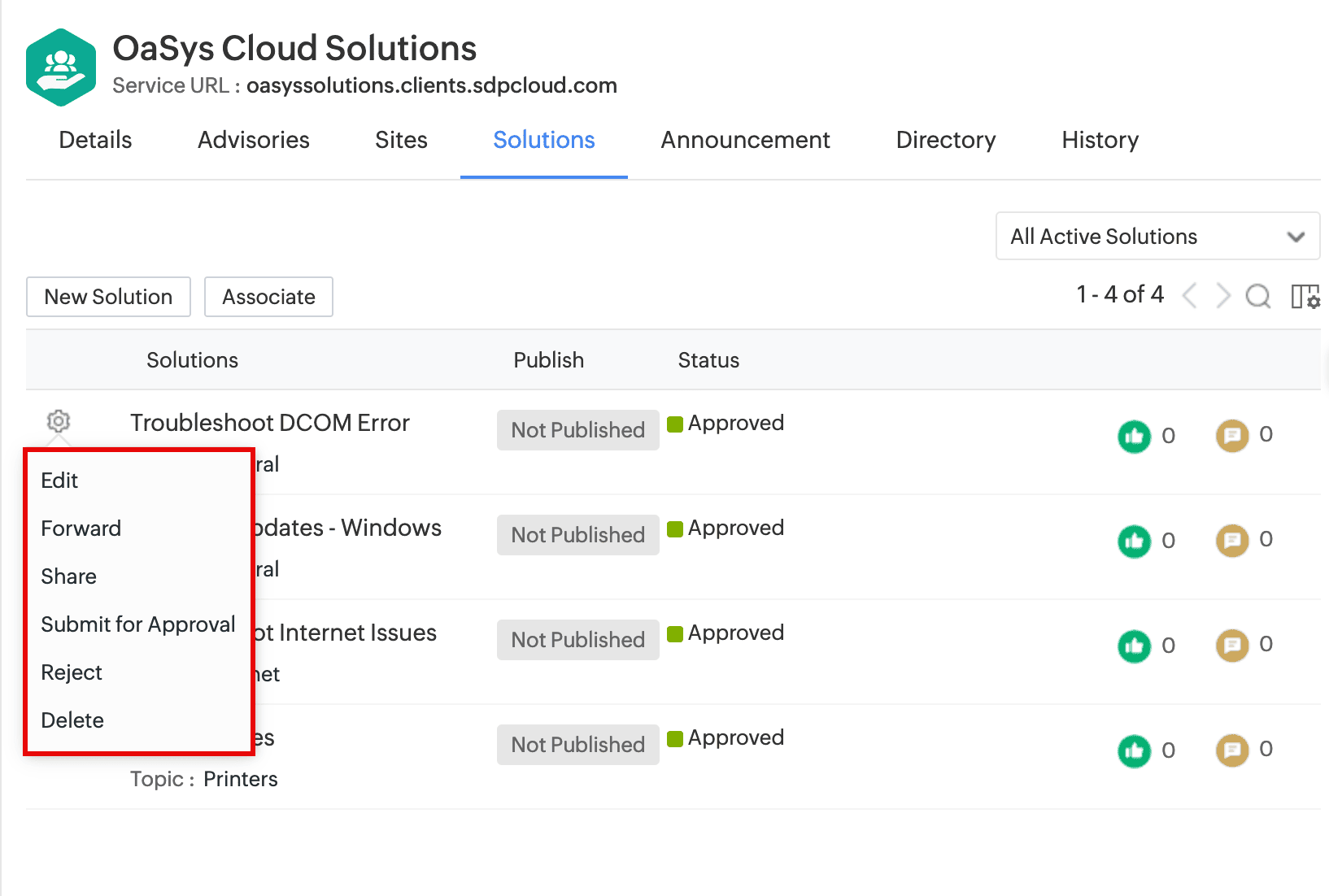Click comment icon on Internet Issues row

(1231, 646)
